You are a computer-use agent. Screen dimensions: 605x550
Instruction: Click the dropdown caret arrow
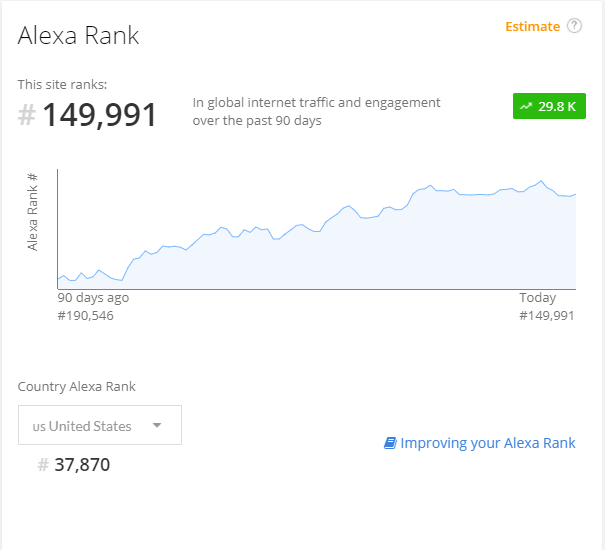pyautogui.click(x=157, y=425)
